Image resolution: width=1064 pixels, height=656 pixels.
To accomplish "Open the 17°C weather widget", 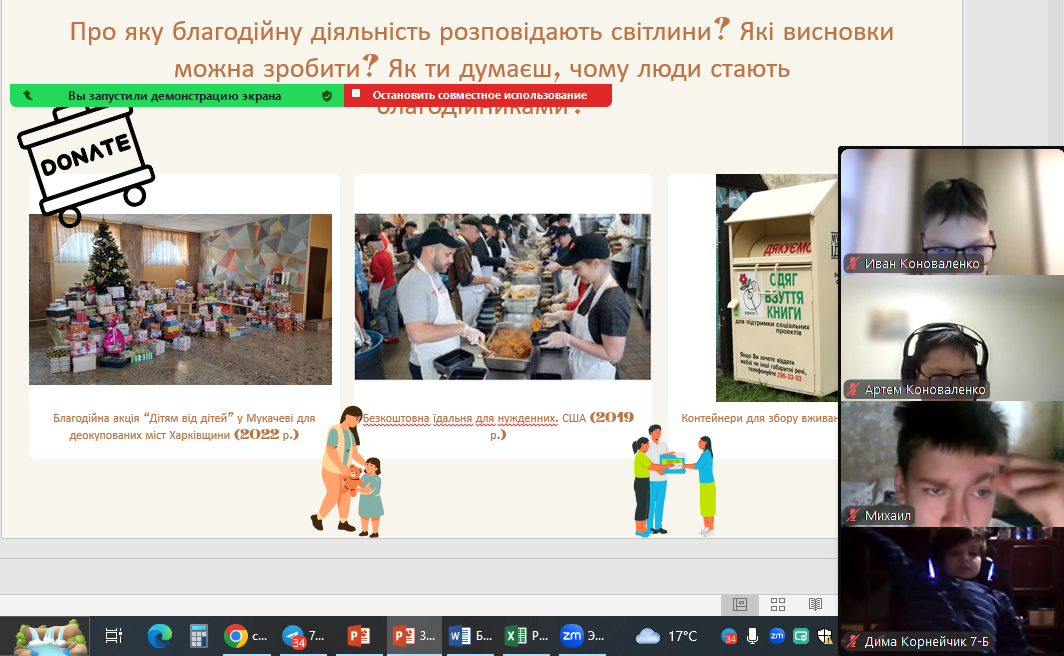I will (x=666, y=636).
